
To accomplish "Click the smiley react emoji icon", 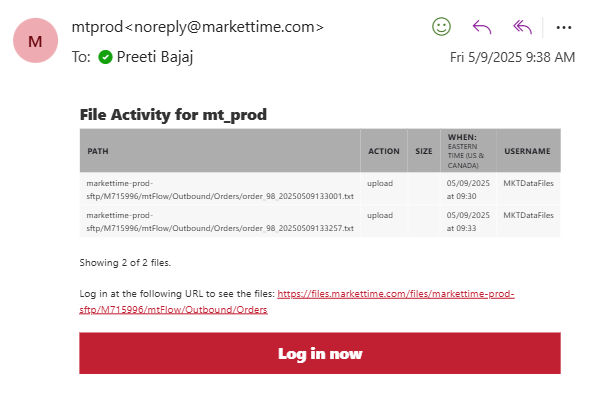I will [x=441, y=27].
